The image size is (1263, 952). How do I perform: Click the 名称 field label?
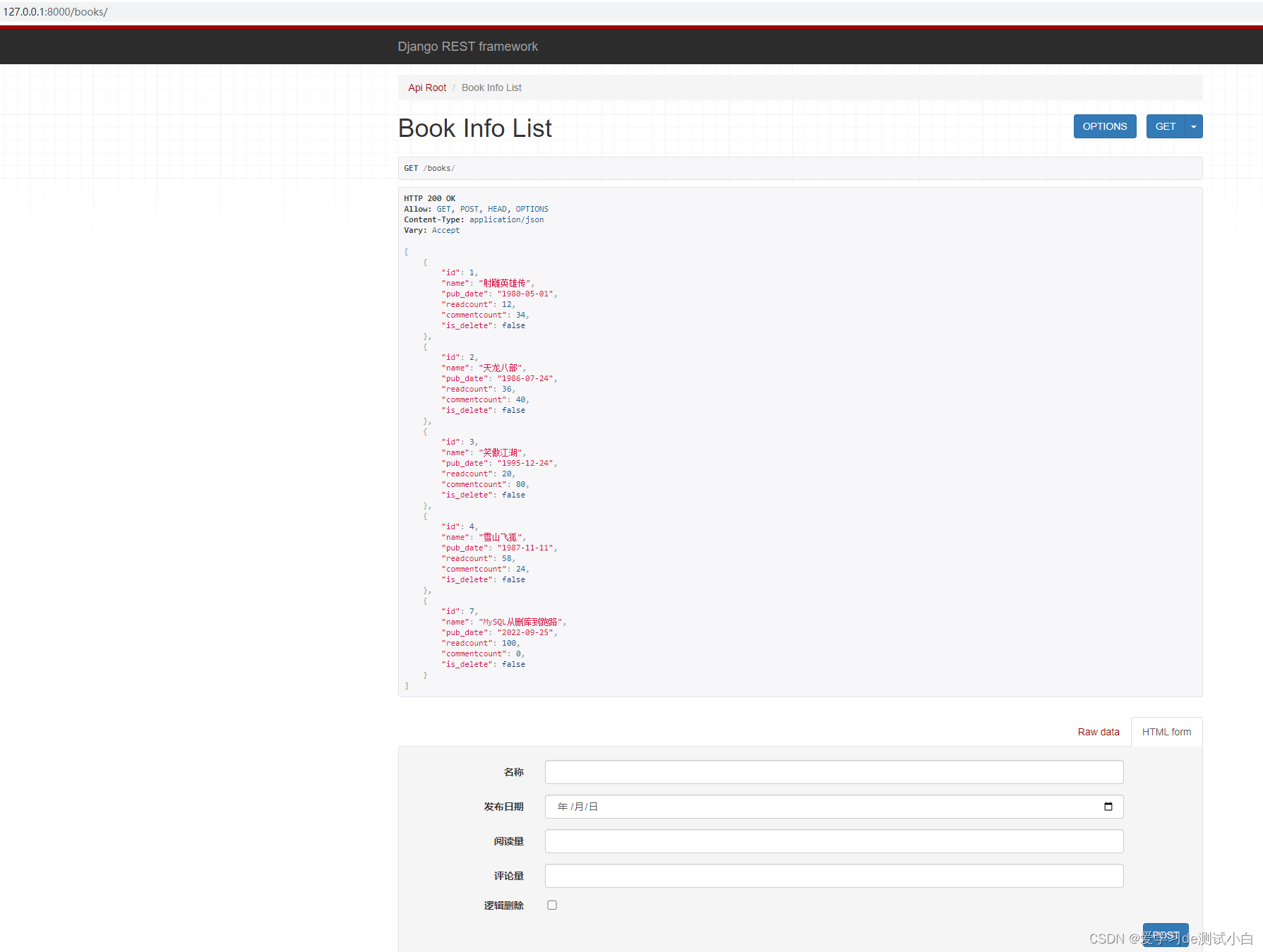514,772
